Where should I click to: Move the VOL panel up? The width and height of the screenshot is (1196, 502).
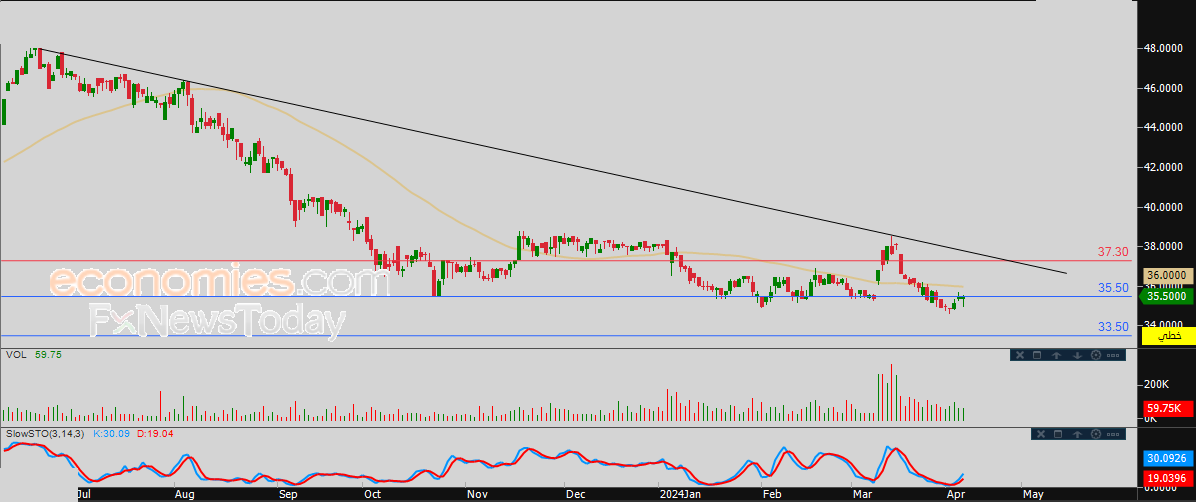[1056, 355]
